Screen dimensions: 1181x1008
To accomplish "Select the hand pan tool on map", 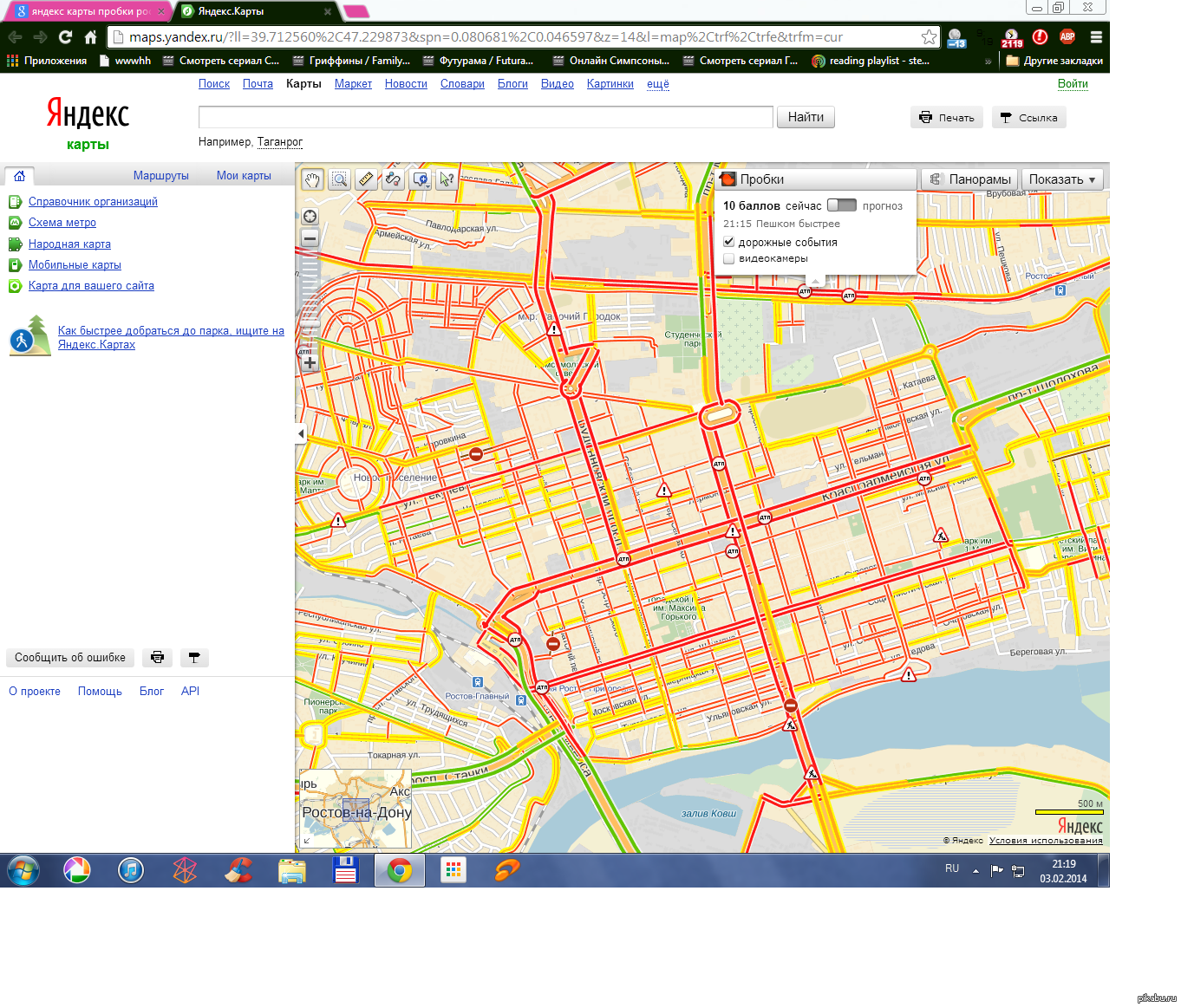I will [312, 179].
